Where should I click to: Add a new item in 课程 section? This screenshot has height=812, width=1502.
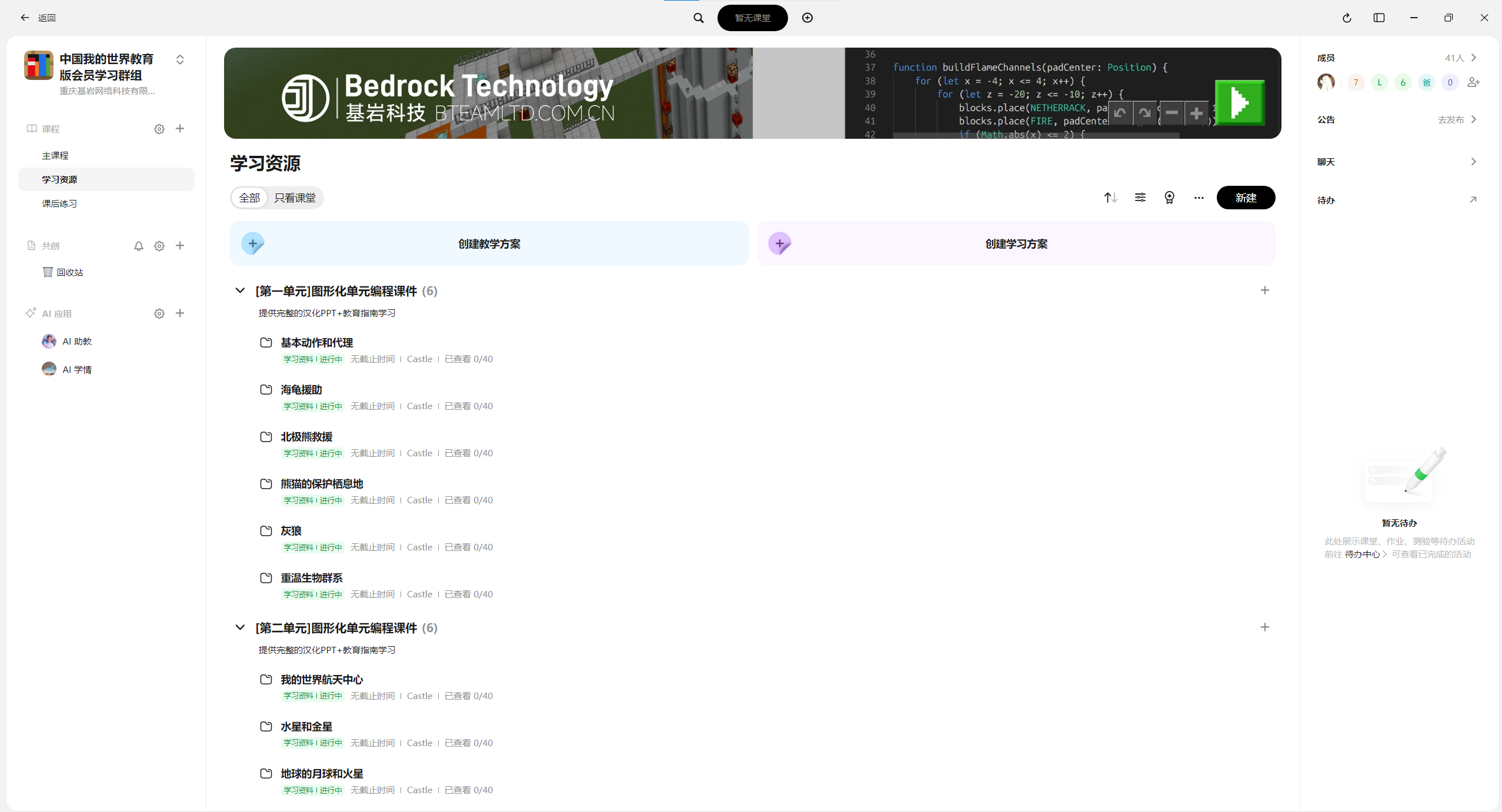click(180, 128)
